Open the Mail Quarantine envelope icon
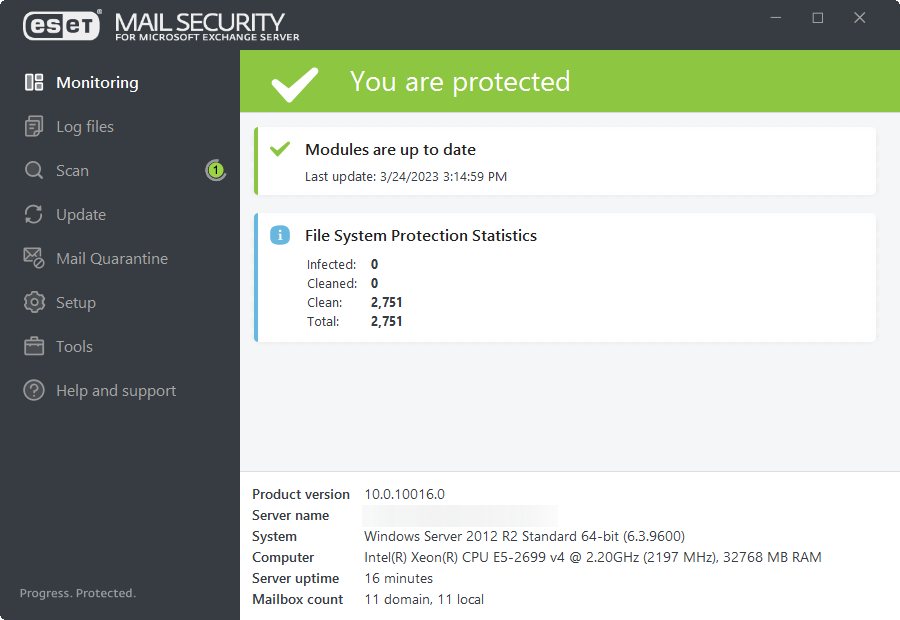The width and height of the screenshot is (900, 620). 33,258
